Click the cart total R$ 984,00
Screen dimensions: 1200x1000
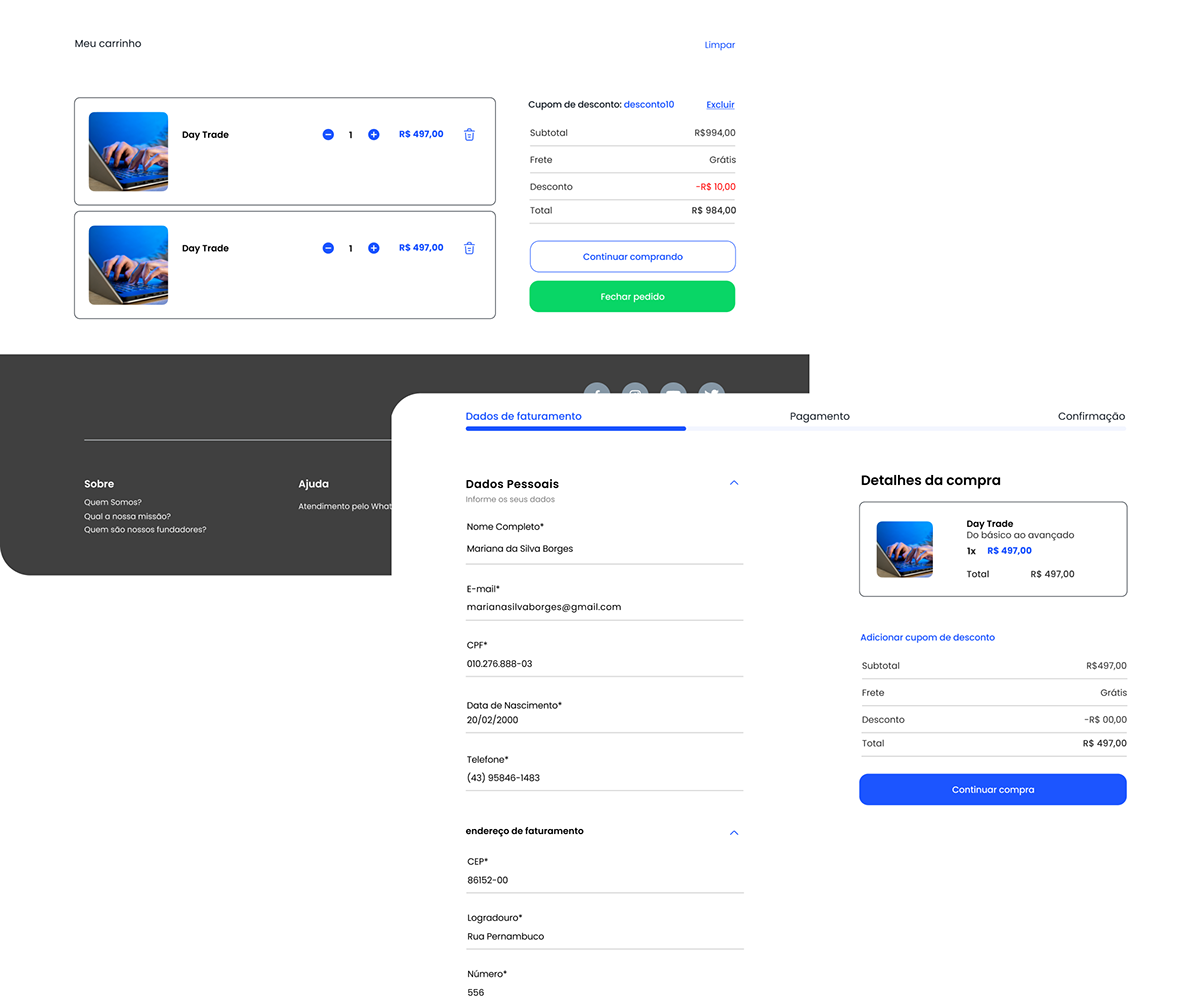[714, 211]
